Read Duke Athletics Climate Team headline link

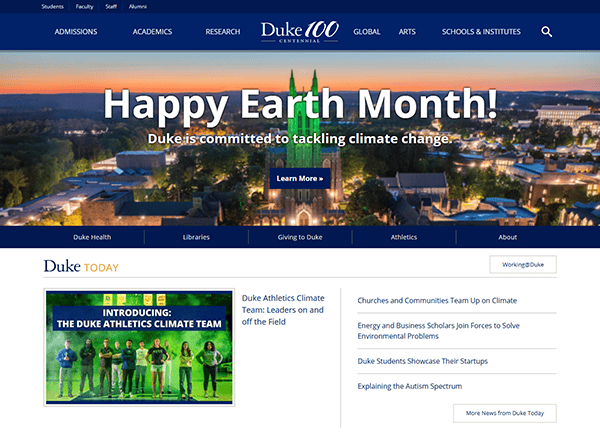(283, 310)
